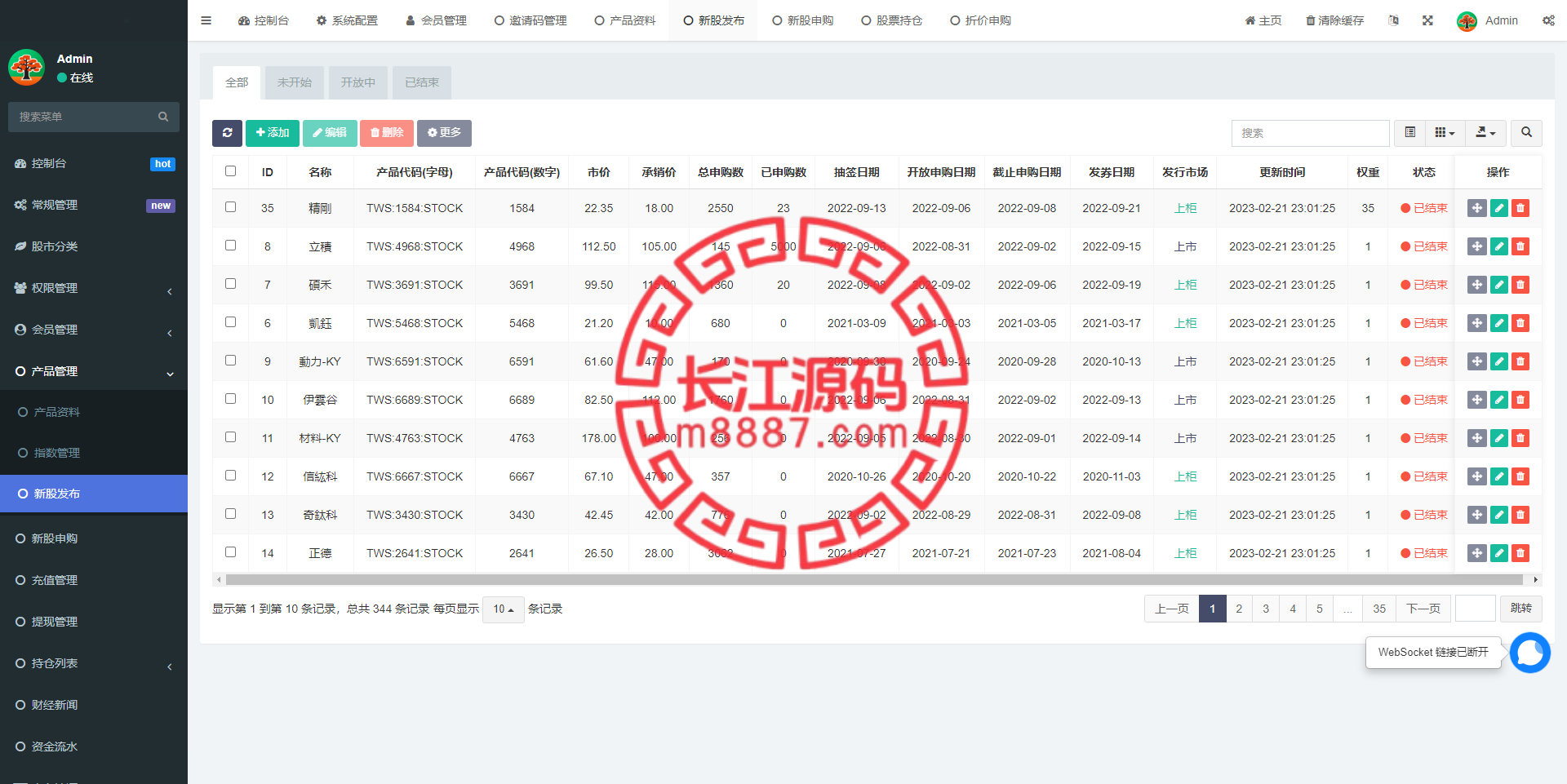
Task: Switch to the 开放中 filter tab
Action: (x=358, y=82)
